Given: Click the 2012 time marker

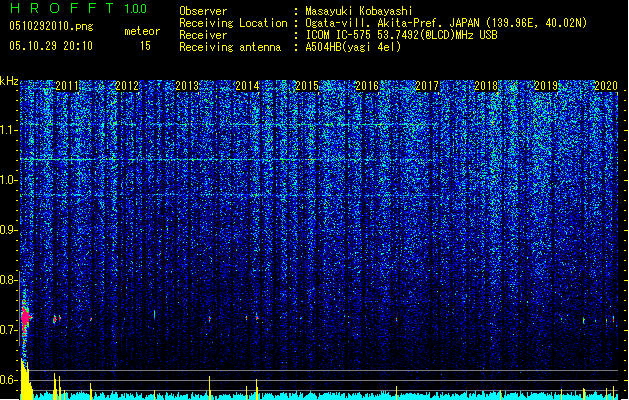Looking at the screenshot, I should (127, 86).
